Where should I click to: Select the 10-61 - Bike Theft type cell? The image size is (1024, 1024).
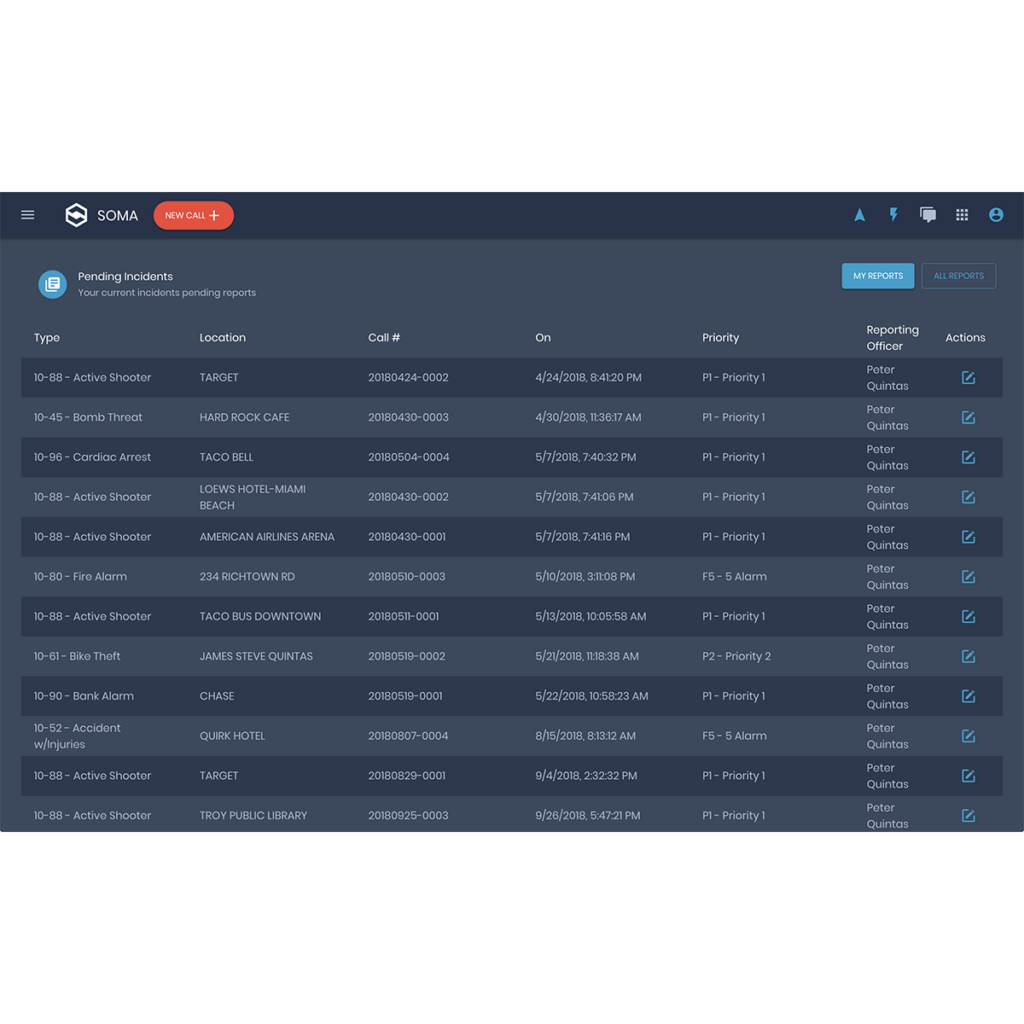point(77,656)
